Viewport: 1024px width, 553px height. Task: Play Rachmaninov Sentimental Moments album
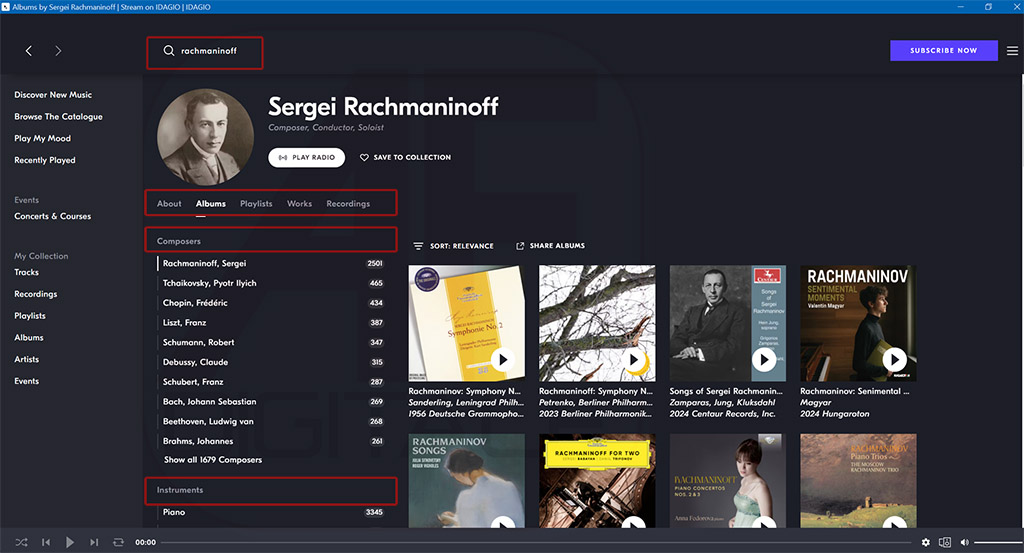click(x=894, y=359)
